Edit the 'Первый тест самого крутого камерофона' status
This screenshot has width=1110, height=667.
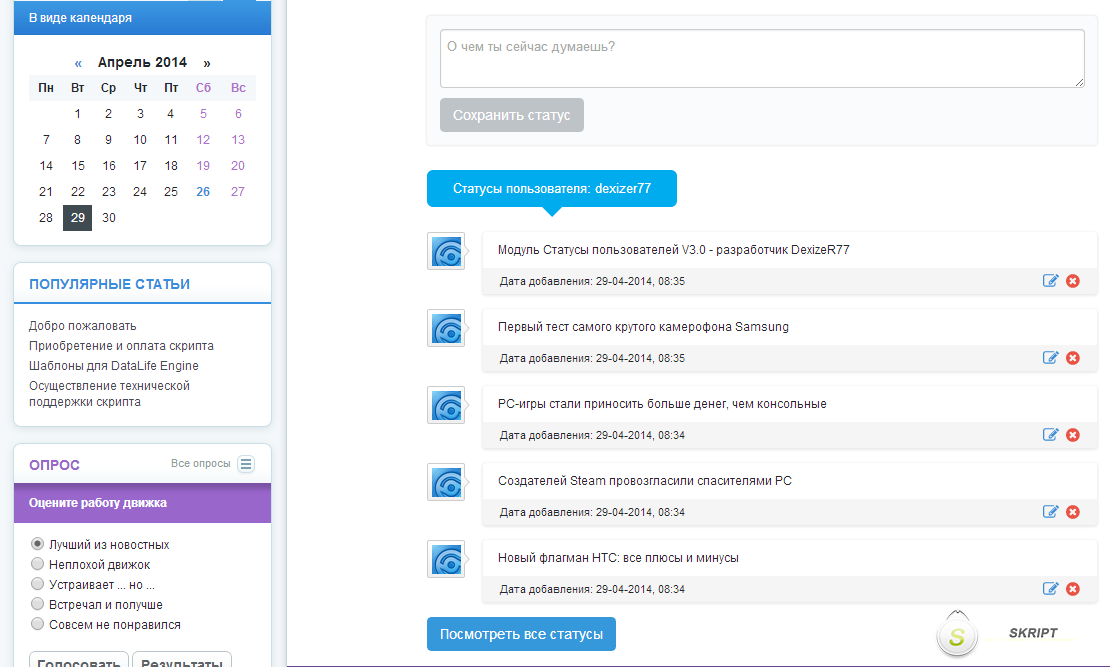1051,358
